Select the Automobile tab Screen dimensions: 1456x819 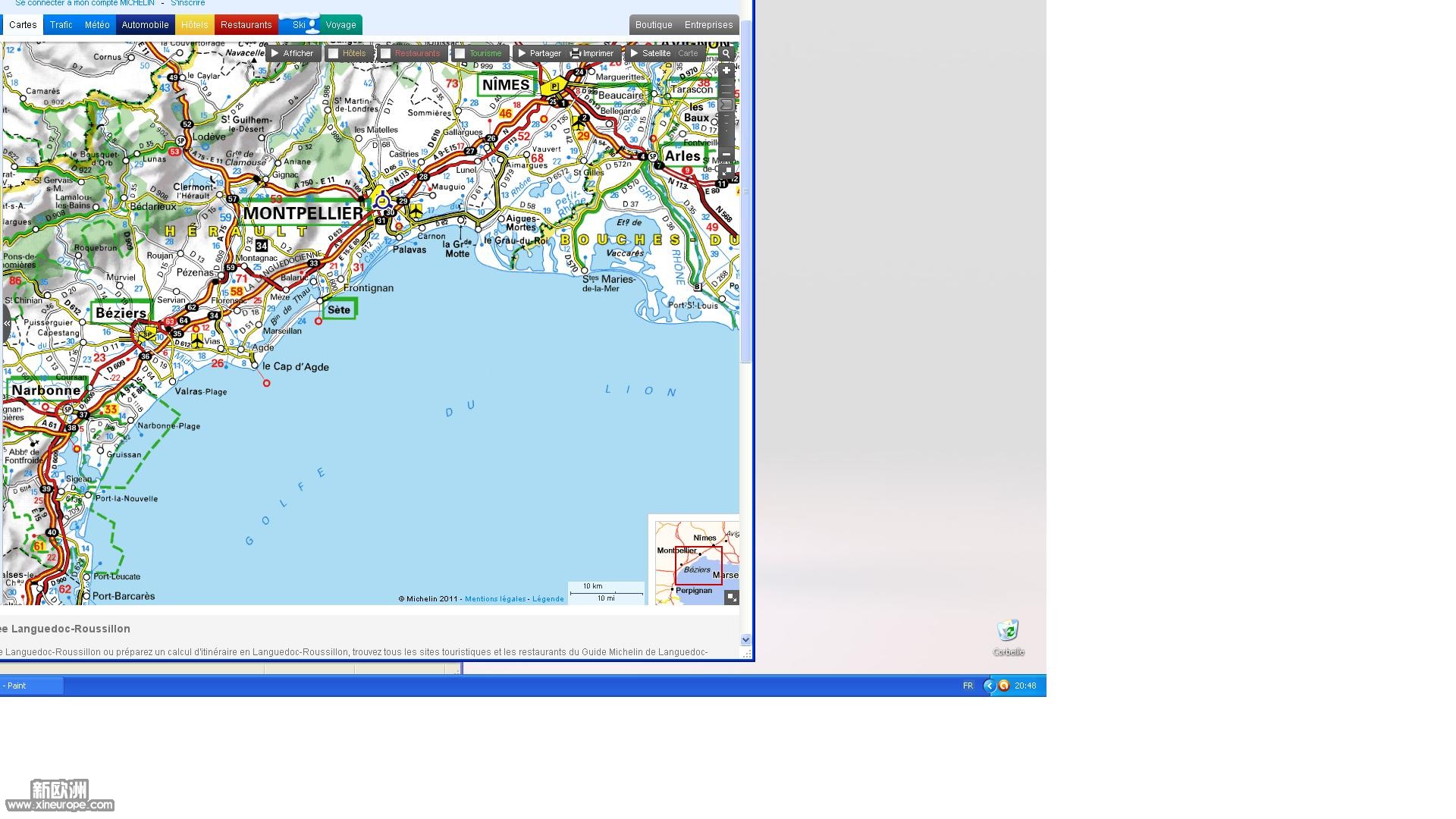coord(145,25)
